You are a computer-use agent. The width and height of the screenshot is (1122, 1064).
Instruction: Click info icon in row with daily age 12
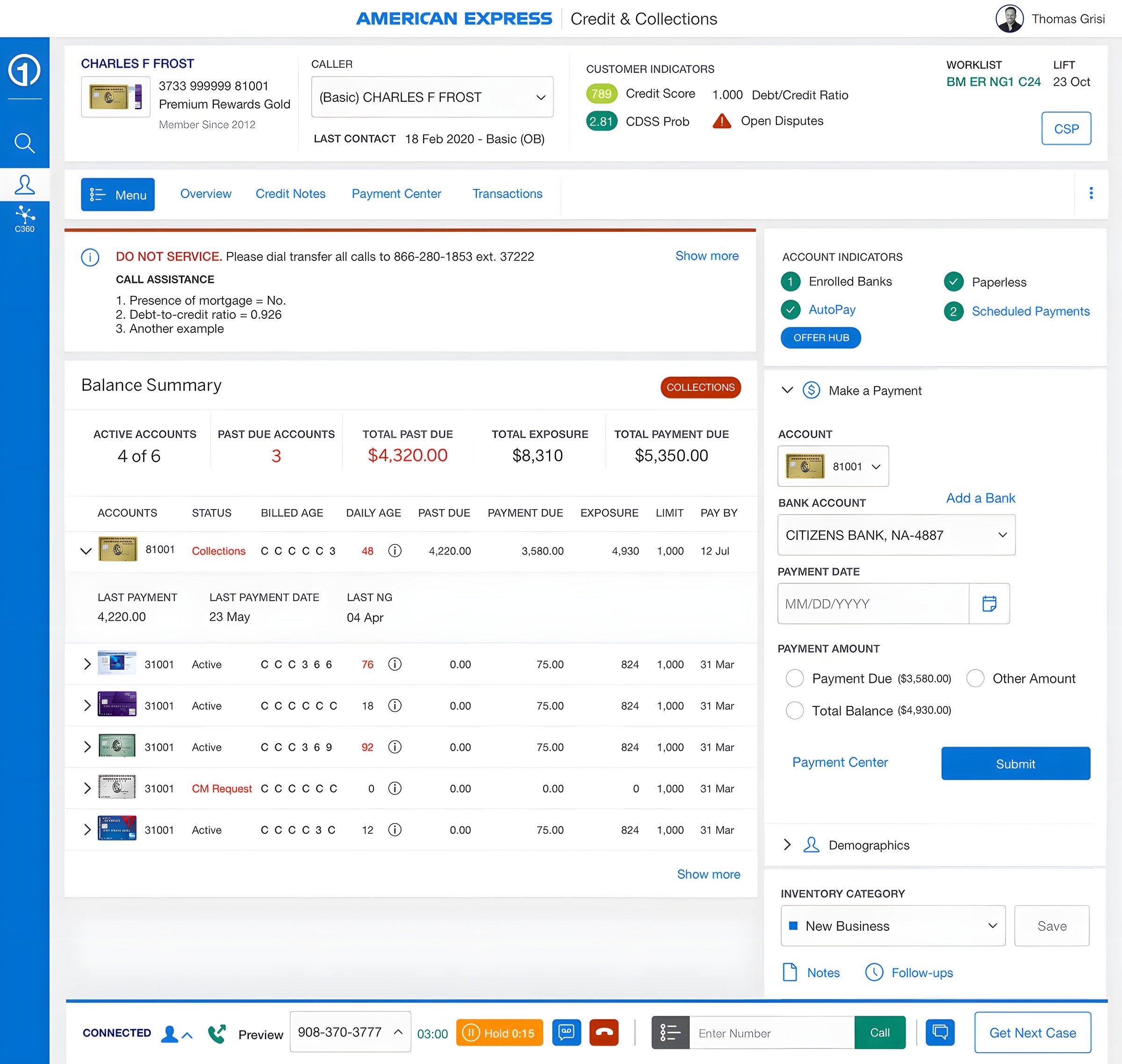point(395,830)
